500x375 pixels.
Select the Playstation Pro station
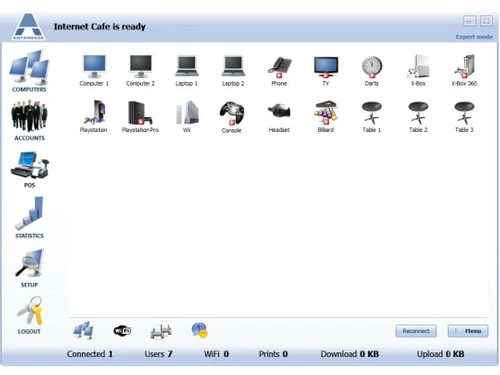(x=140, y=117)
